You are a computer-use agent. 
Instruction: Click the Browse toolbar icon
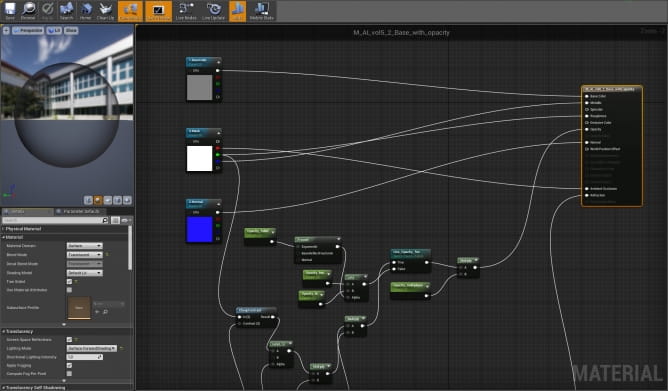28,11
